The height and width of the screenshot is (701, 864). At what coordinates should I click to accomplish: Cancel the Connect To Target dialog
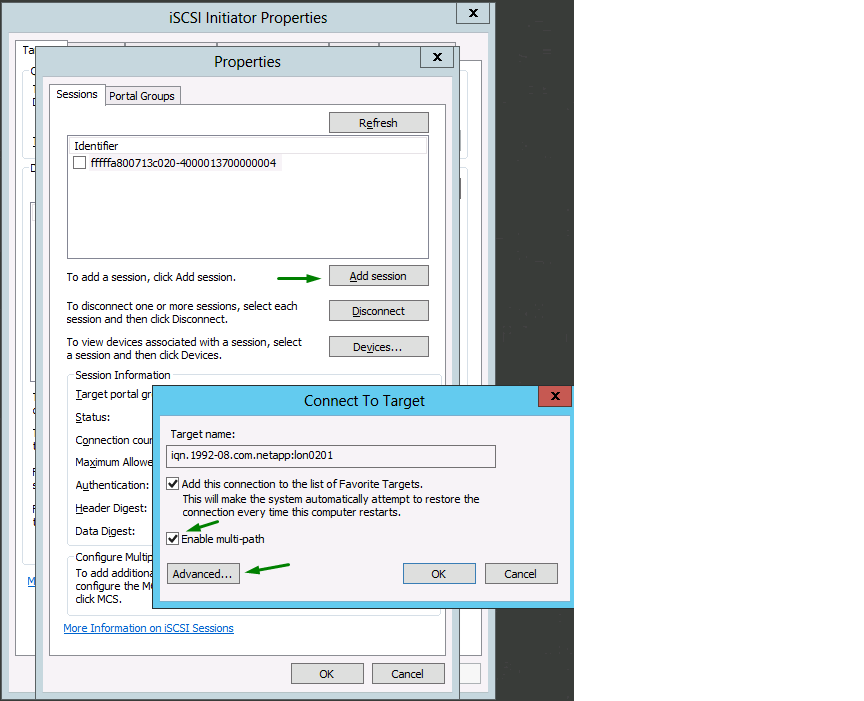coord(520,574)
